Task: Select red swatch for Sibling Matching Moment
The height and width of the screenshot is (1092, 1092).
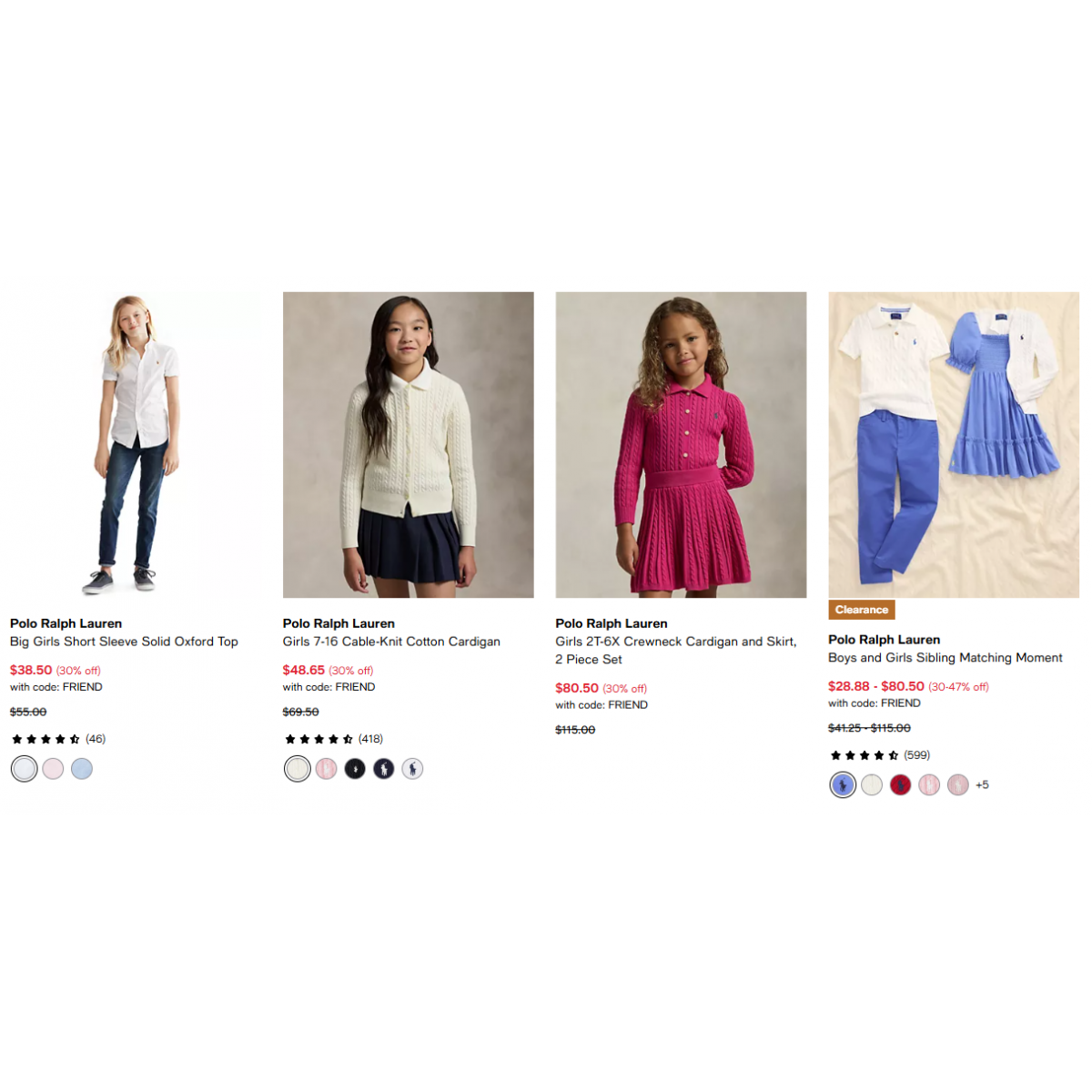Action: pyautogui.click(x=900, y=785)
